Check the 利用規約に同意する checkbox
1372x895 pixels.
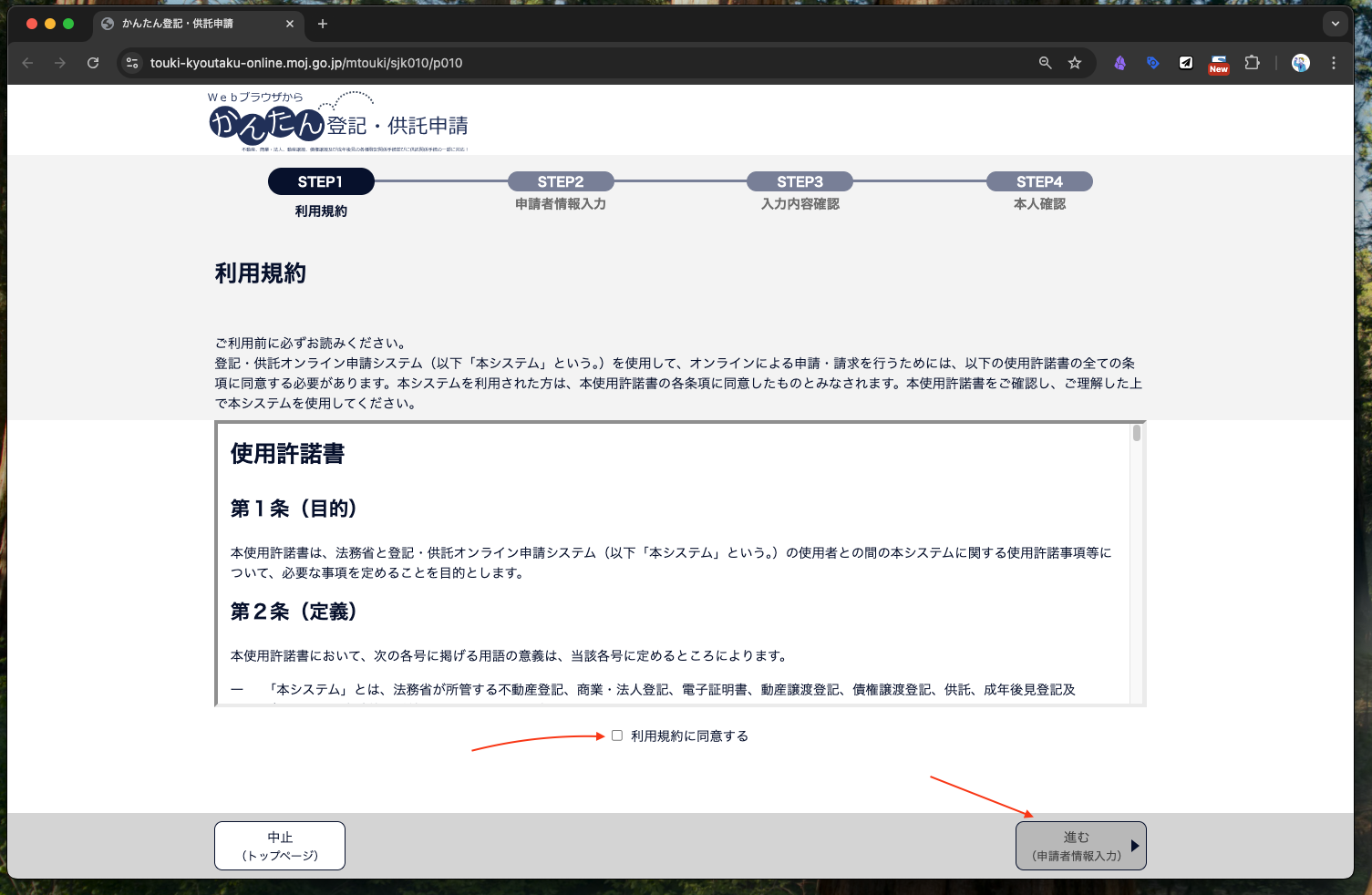[x=617, y=736]
